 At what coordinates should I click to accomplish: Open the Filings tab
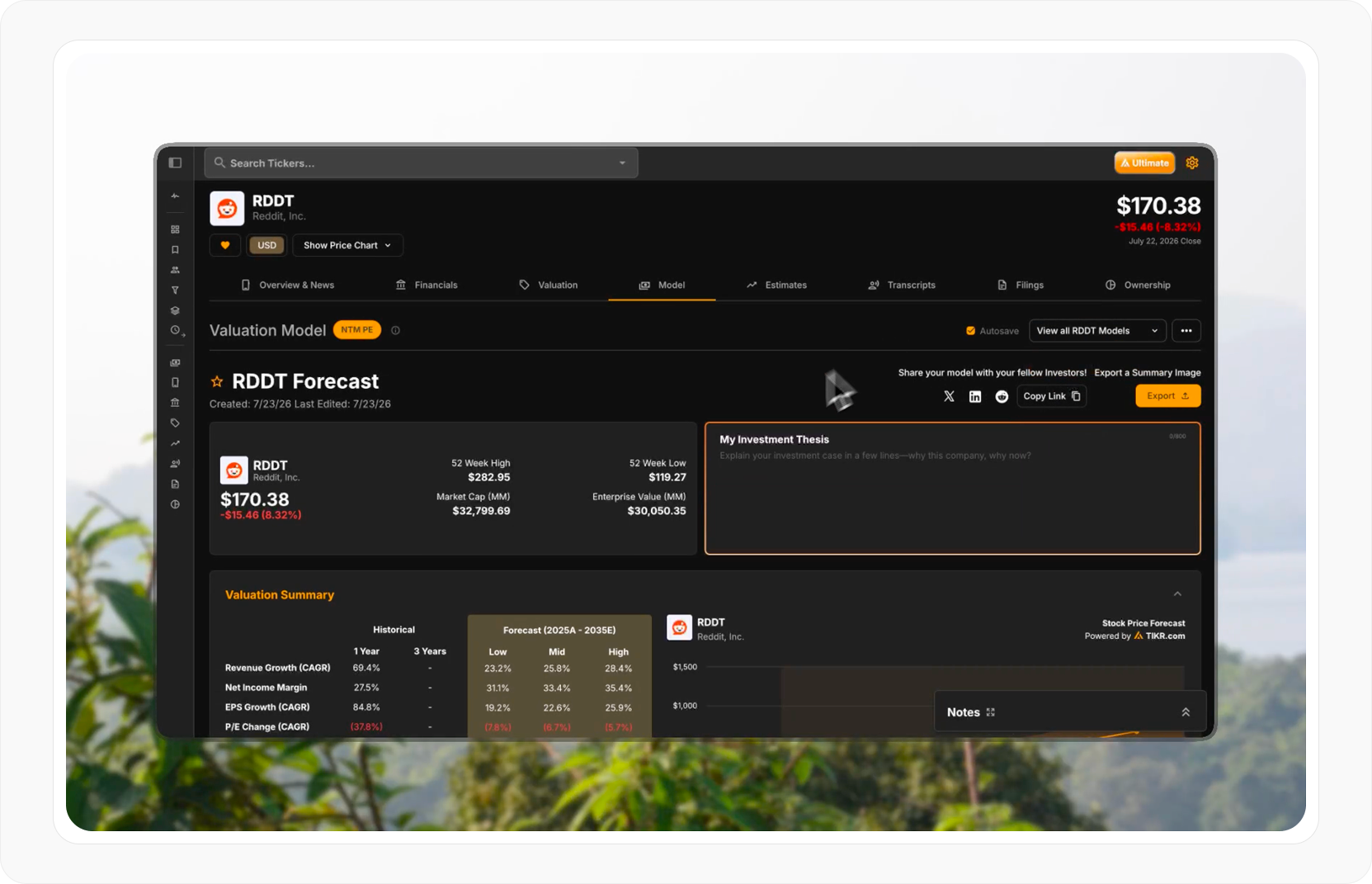tap(1021, 285)
